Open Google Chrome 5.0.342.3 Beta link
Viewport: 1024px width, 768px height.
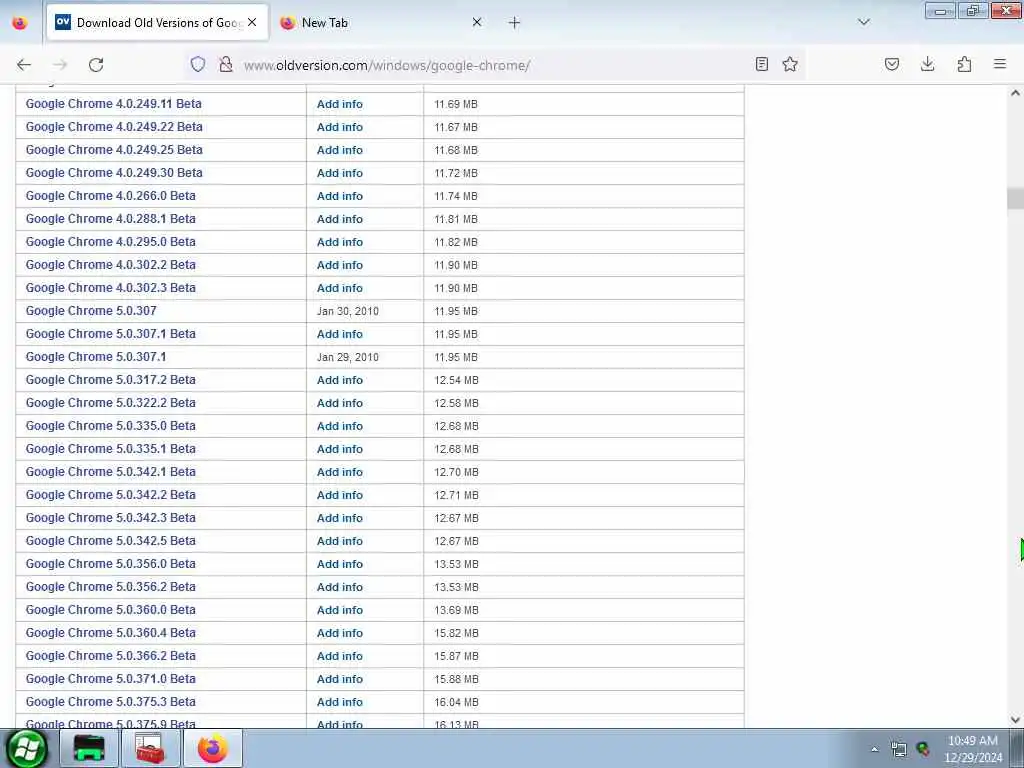[110, 518]
